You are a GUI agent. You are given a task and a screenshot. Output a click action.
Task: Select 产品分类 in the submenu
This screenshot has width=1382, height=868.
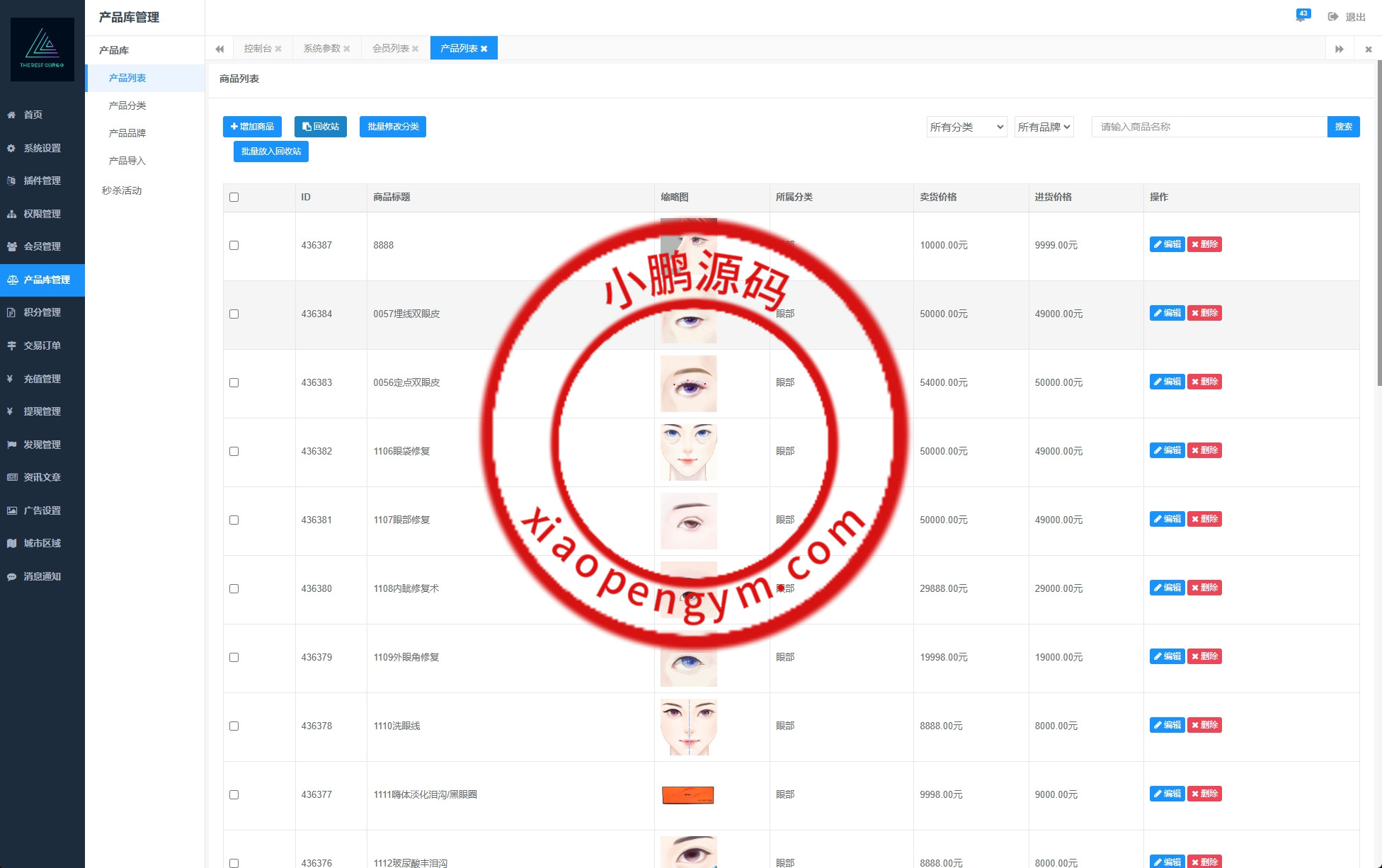pos(127,105)
